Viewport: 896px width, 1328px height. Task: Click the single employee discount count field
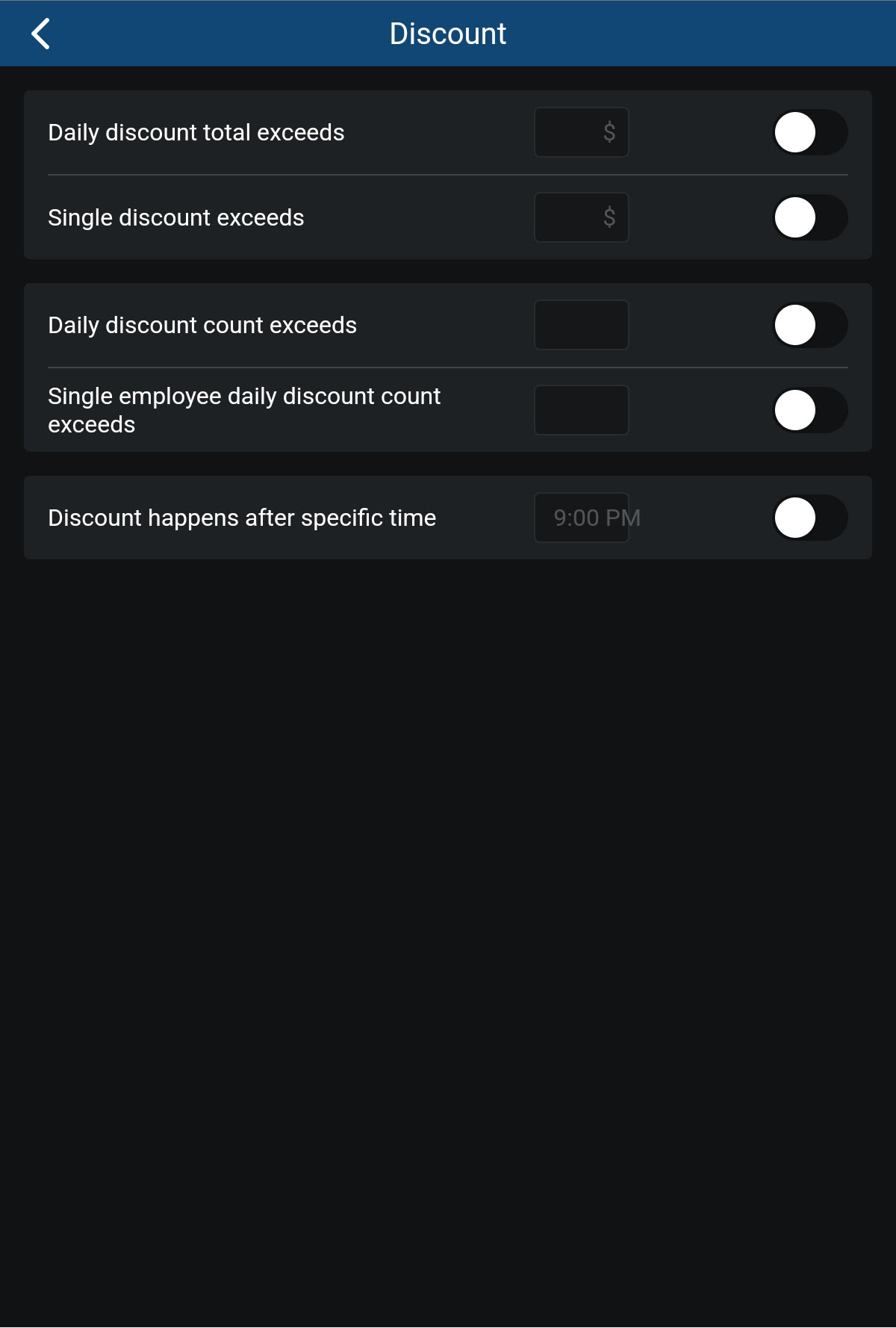[581, 409]
